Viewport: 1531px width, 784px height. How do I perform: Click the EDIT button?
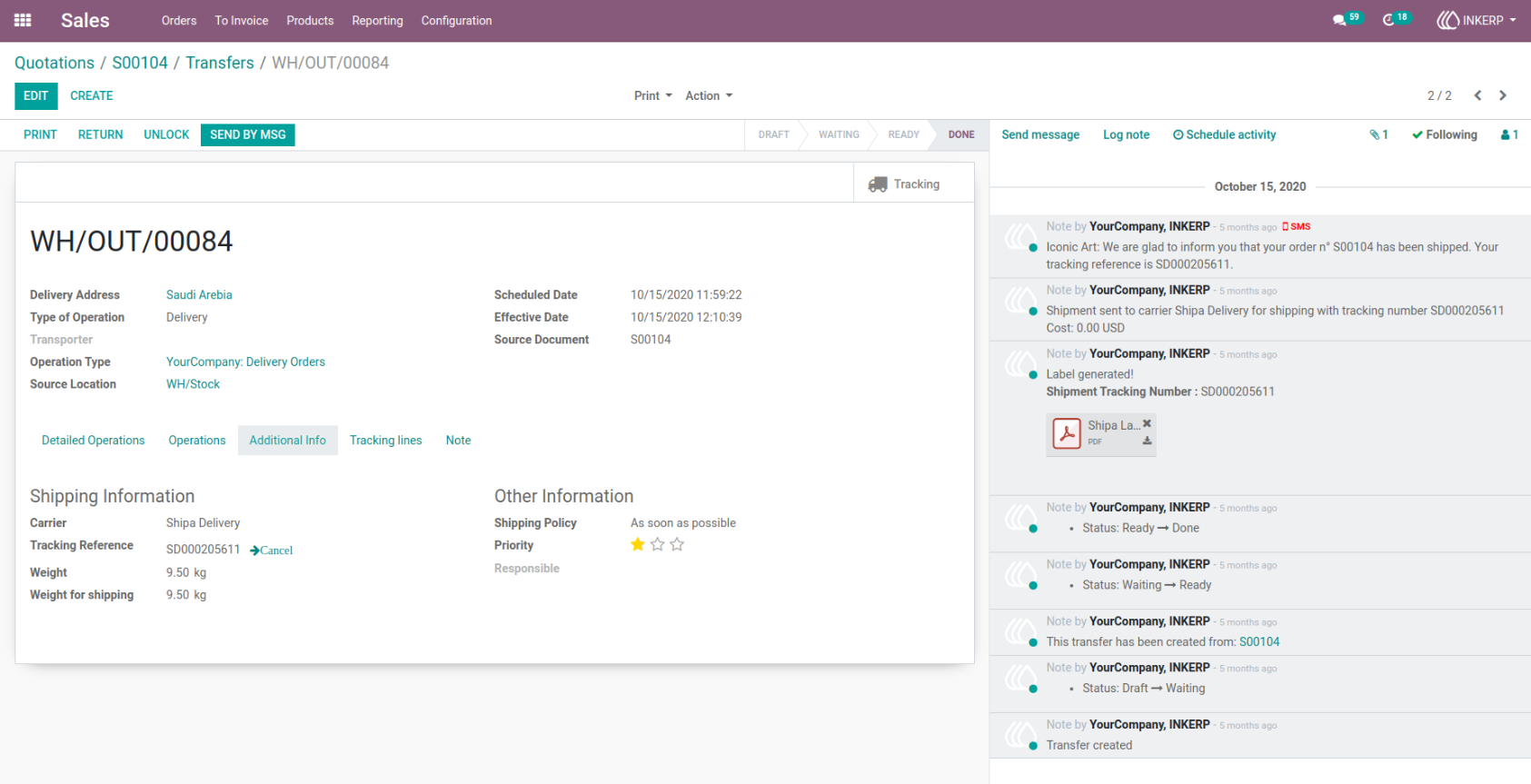click(x=36, y=96)
